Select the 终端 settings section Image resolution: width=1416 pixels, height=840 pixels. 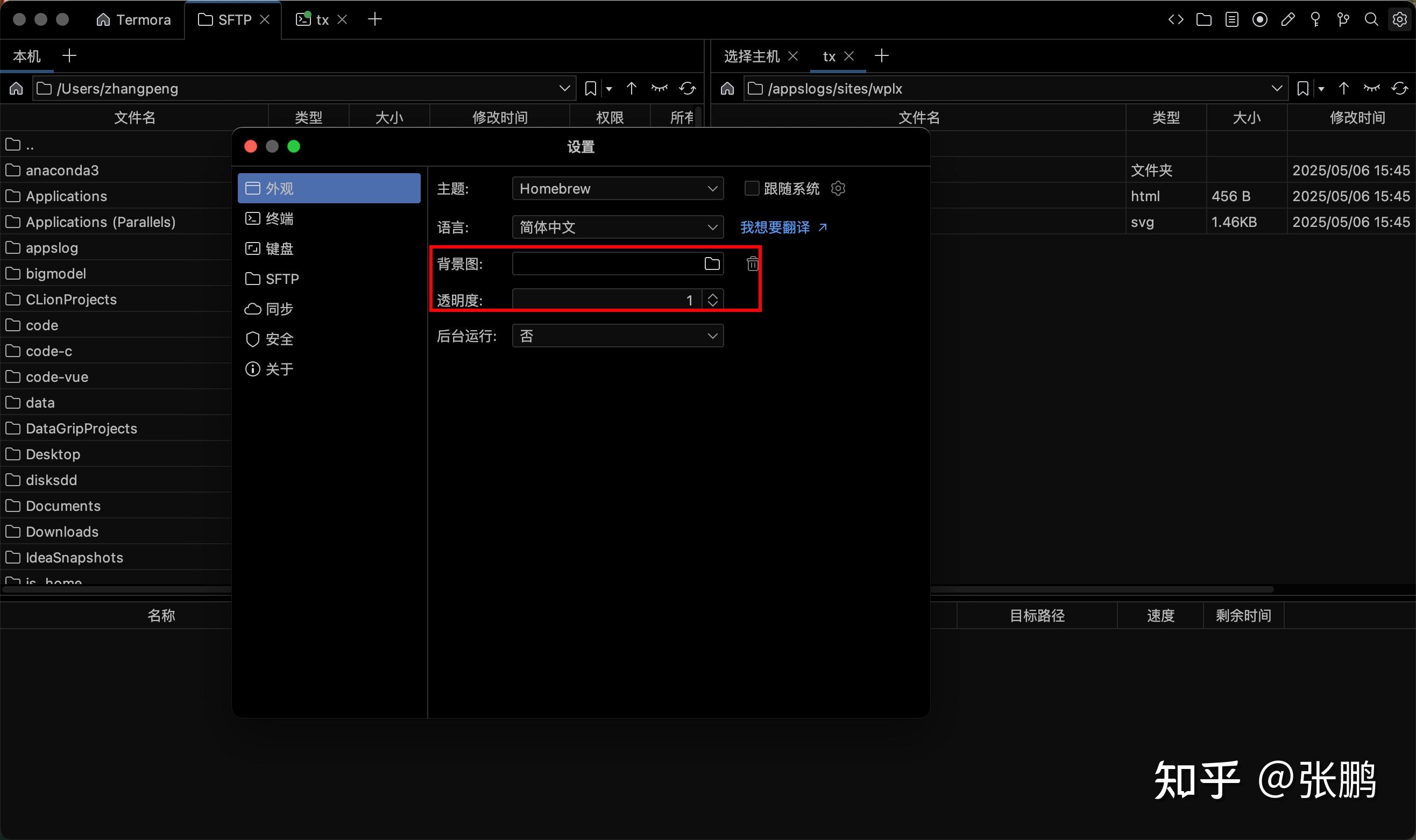tap(280, 218)
